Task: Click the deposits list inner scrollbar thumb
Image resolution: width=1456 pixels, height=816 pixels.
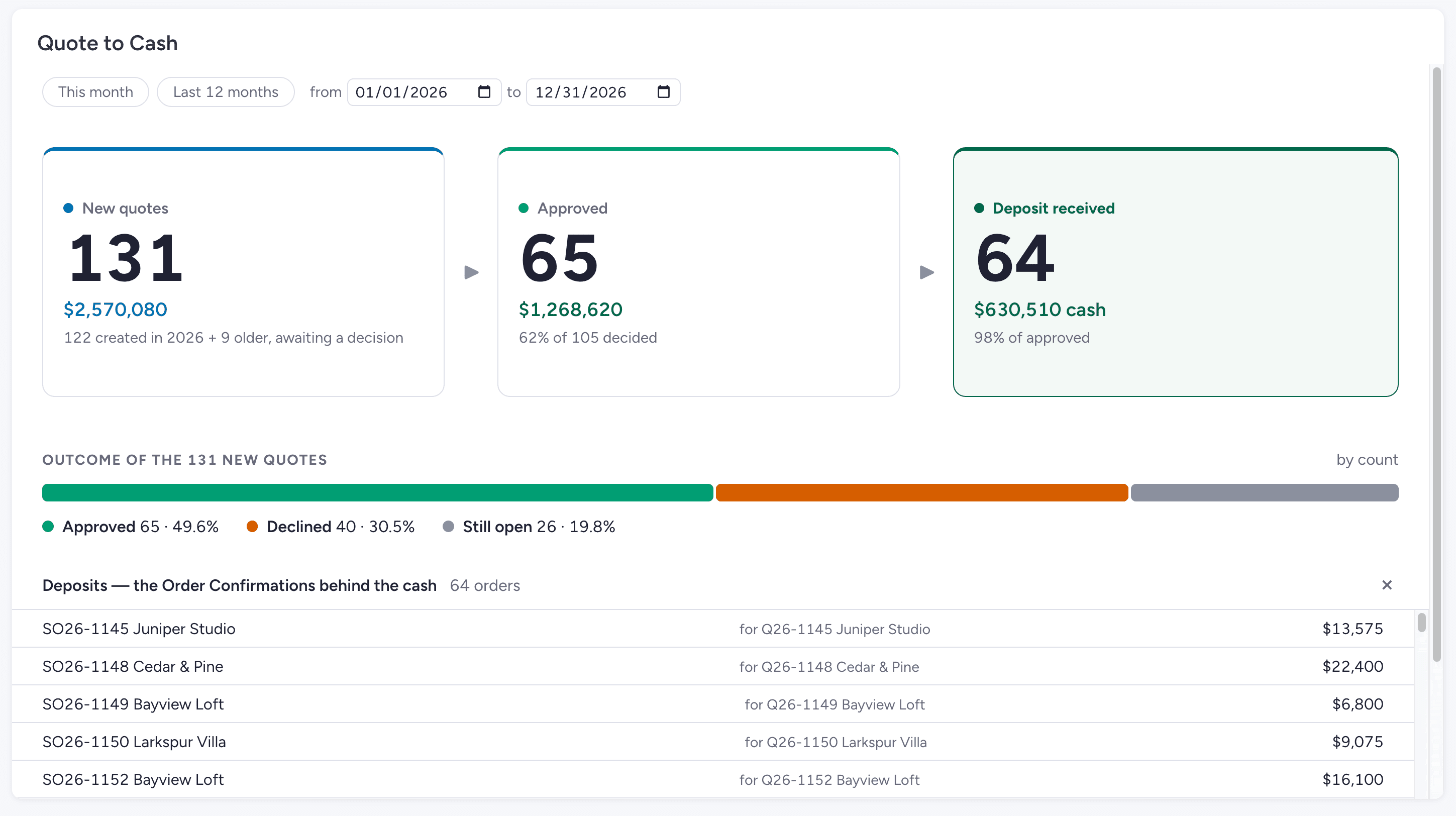Action: (1421, 622)
